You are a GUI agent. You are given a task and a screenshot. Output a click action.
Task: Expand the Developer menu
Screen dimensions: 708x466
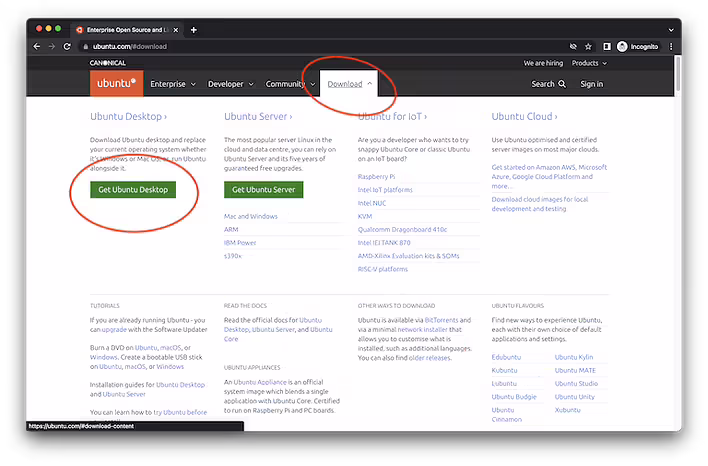[231, 84]
